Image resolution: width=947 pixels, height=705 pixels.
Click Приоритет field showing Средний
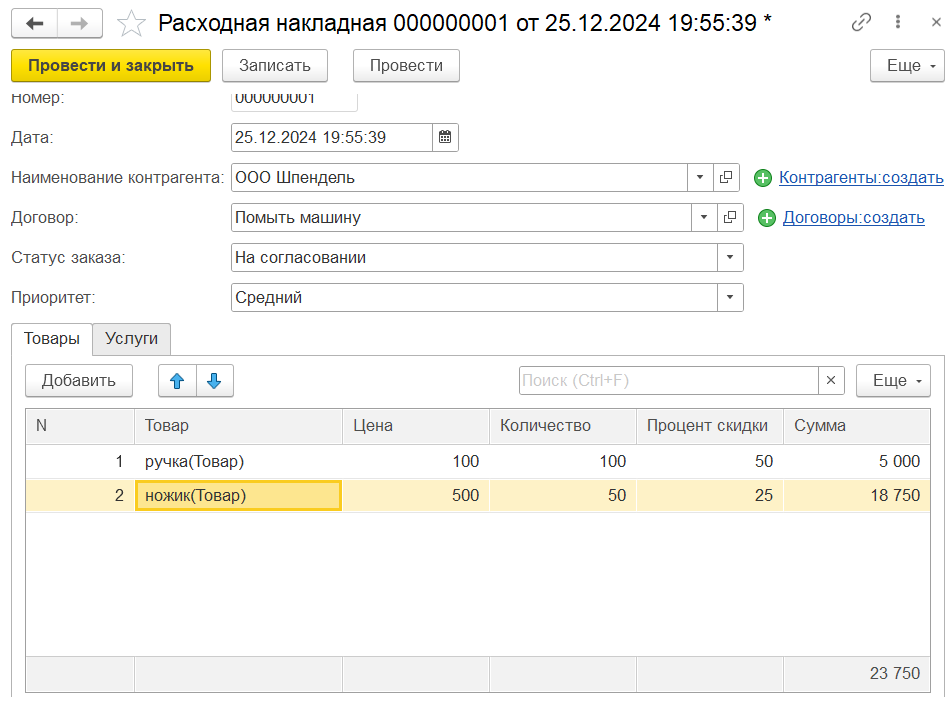474,297
